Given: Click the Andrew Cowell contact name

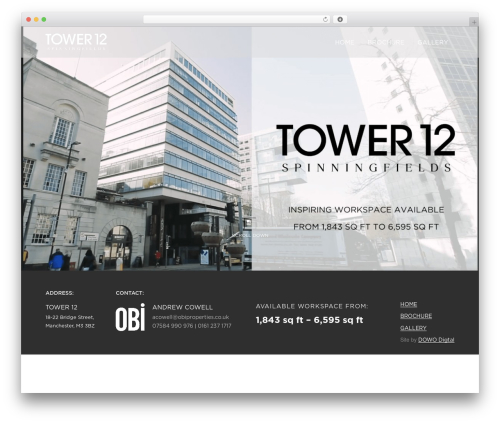Looking at the screenshot, I should (x=182, y=307).
